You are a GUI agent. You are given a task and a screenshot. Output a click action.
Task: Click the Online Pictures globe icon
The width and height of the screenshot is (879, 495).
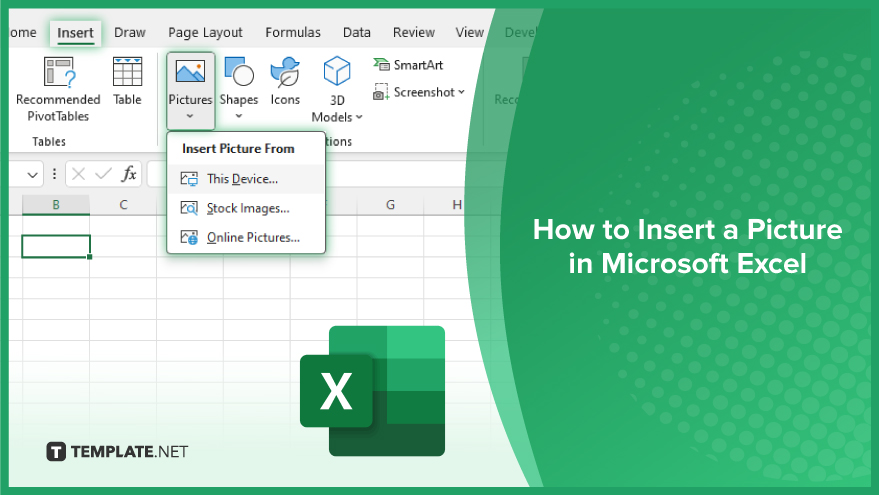click(189, 237)
